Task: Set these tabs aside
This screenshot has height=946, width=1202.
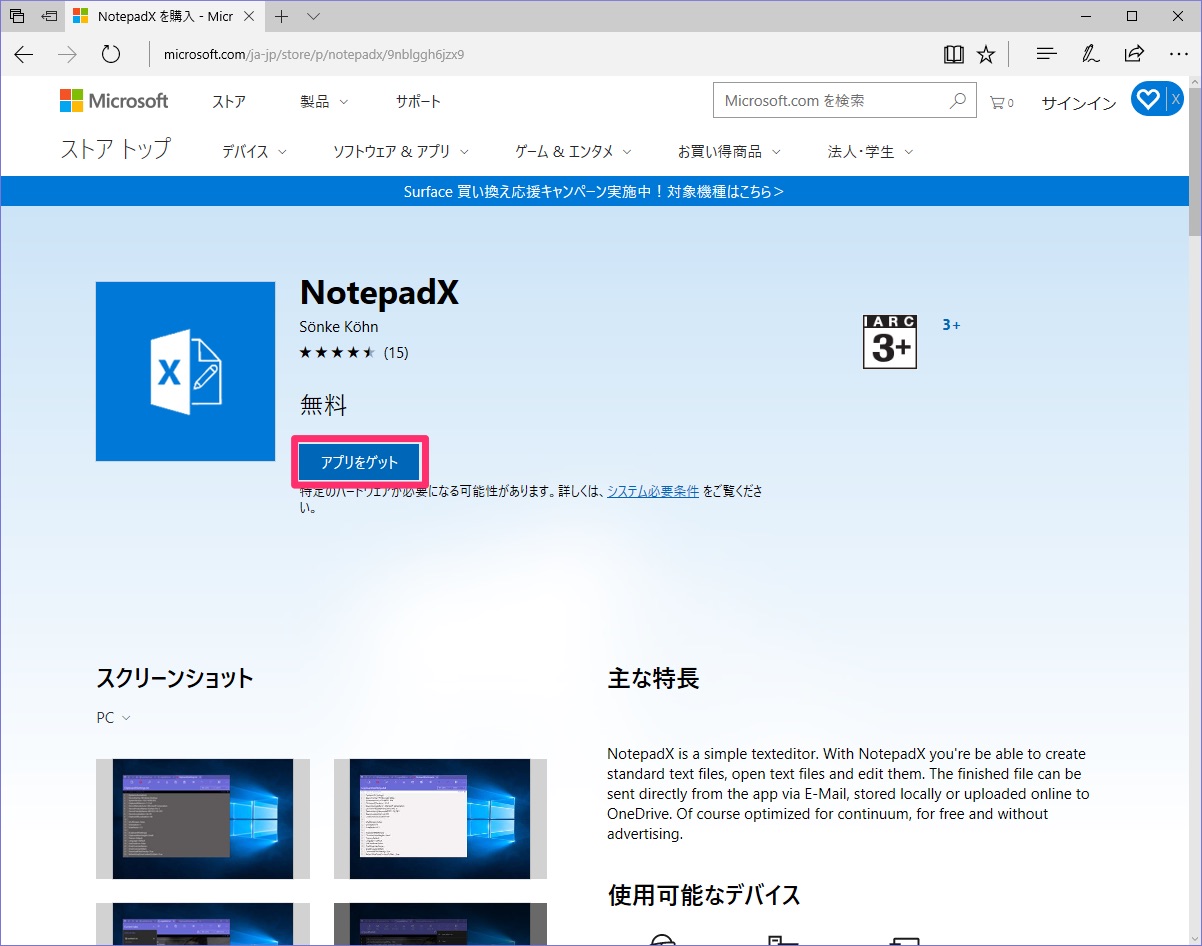Action: (x=49, y=16)
